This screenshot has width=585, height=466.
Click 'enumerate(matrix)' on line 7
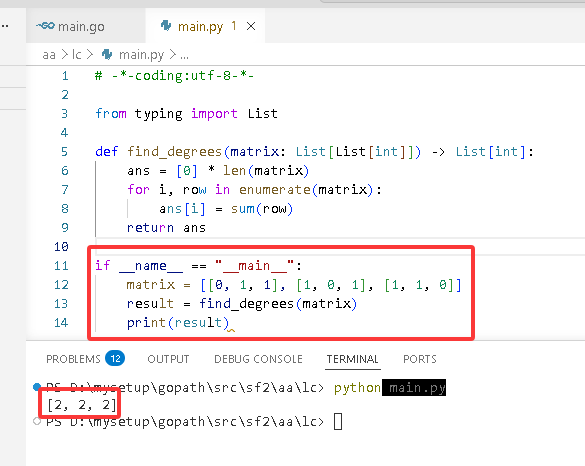(306, 190)
